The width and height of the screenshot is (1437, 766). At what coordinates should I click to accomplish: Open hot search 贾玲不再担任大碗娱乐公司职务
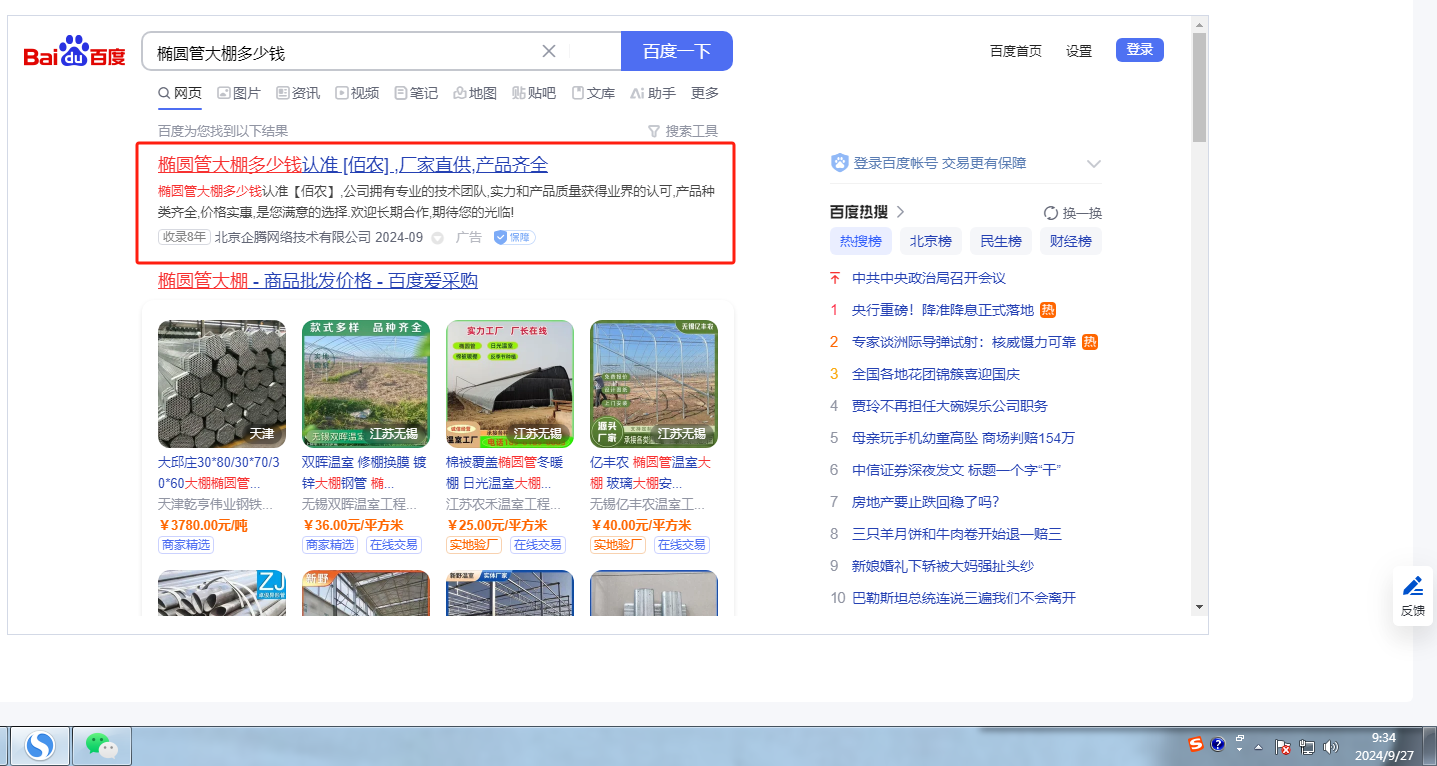(x=950, y=406)
